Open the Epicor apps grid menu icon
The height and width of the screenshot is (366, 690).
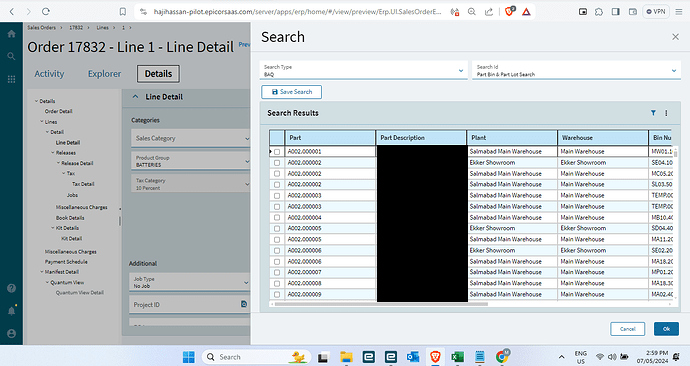pos(11,79)
